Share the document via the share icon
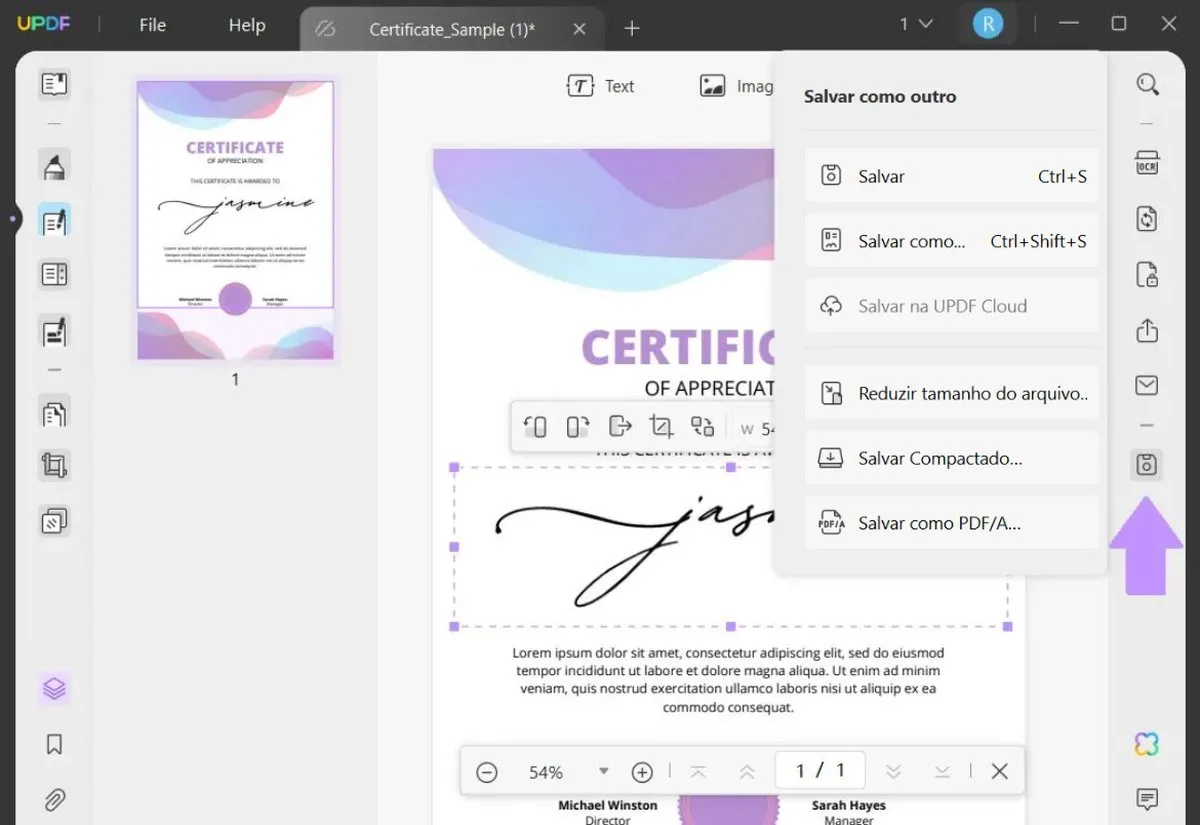 coord(1147,330)
